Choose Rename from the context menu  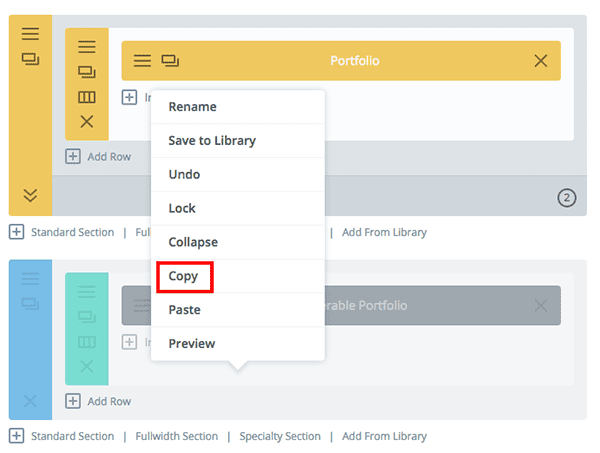[192, 106]
